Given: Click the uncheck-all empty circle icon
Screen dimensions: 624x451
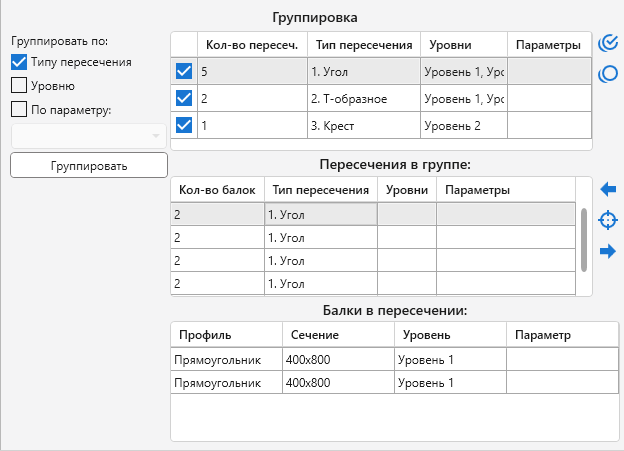Looking at the screenshot, I should click(x=606, y=74).
